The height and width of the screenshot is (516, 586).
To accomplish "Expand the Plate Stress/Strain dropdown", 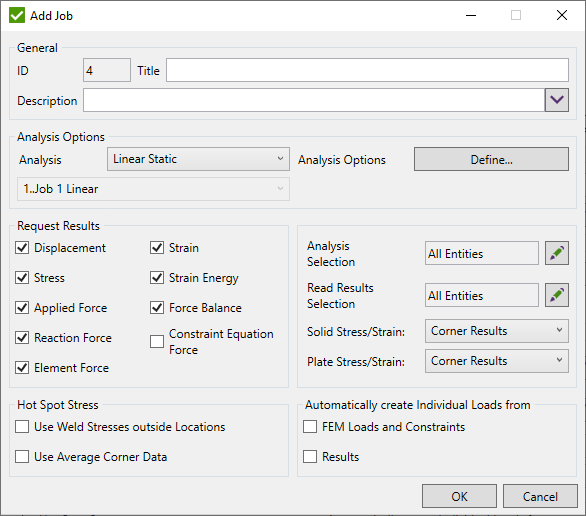I will point(497,361).
